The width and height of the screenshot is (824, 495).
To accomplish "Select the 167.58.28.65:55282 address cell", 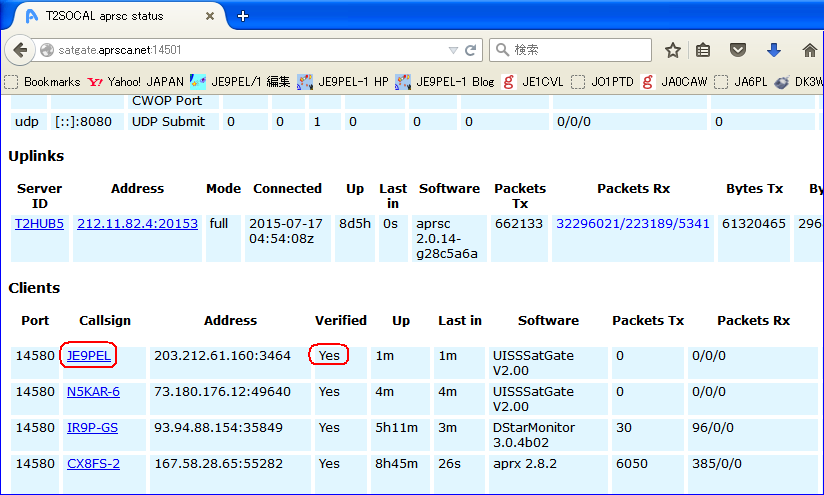I will pyautogui.click(x=230, y=473).
